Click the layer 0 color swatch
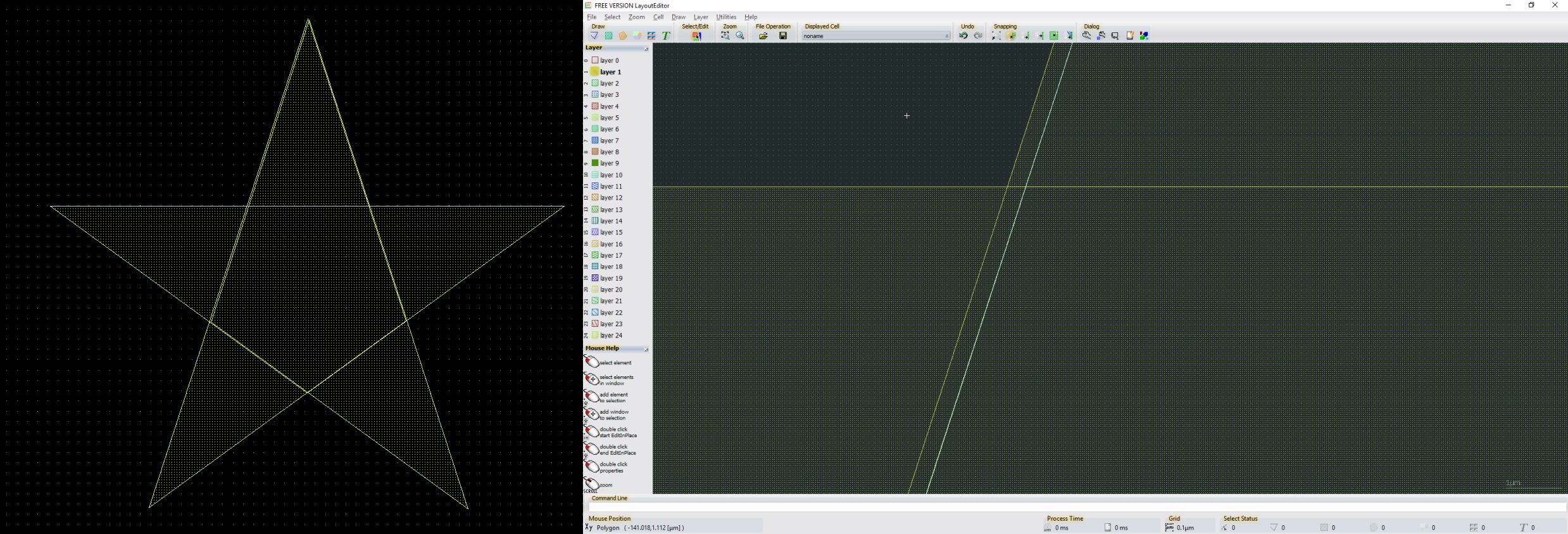This screenshot has width=1568, height=534. point(595,60)
